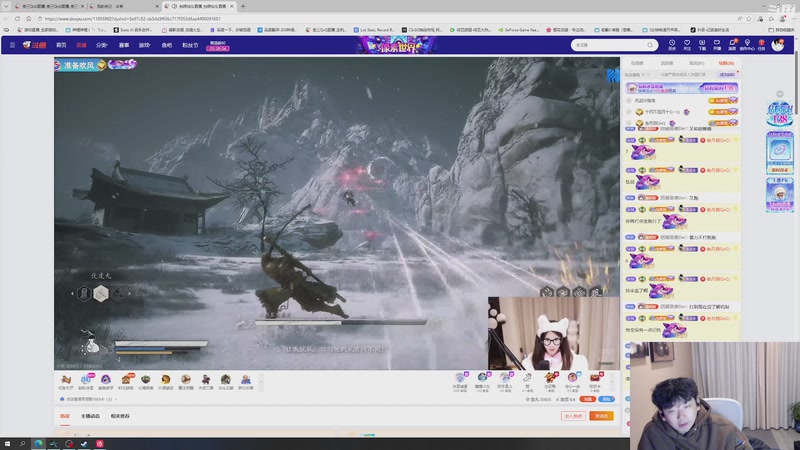Switch to the third tab below the gift bar
Screen dimensions: 800x450
[x=120, y=416]
